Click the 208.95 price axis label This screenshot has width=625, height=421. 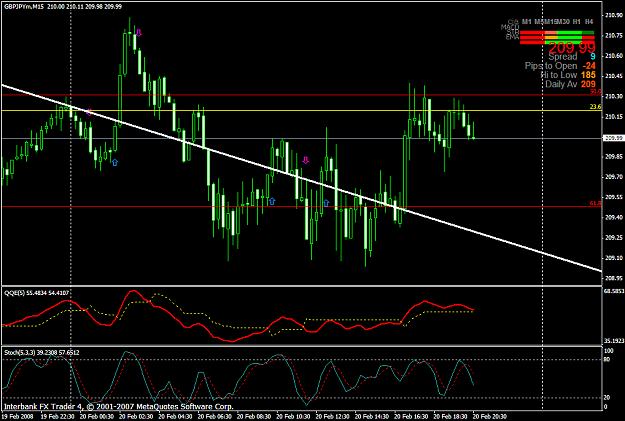614,277
